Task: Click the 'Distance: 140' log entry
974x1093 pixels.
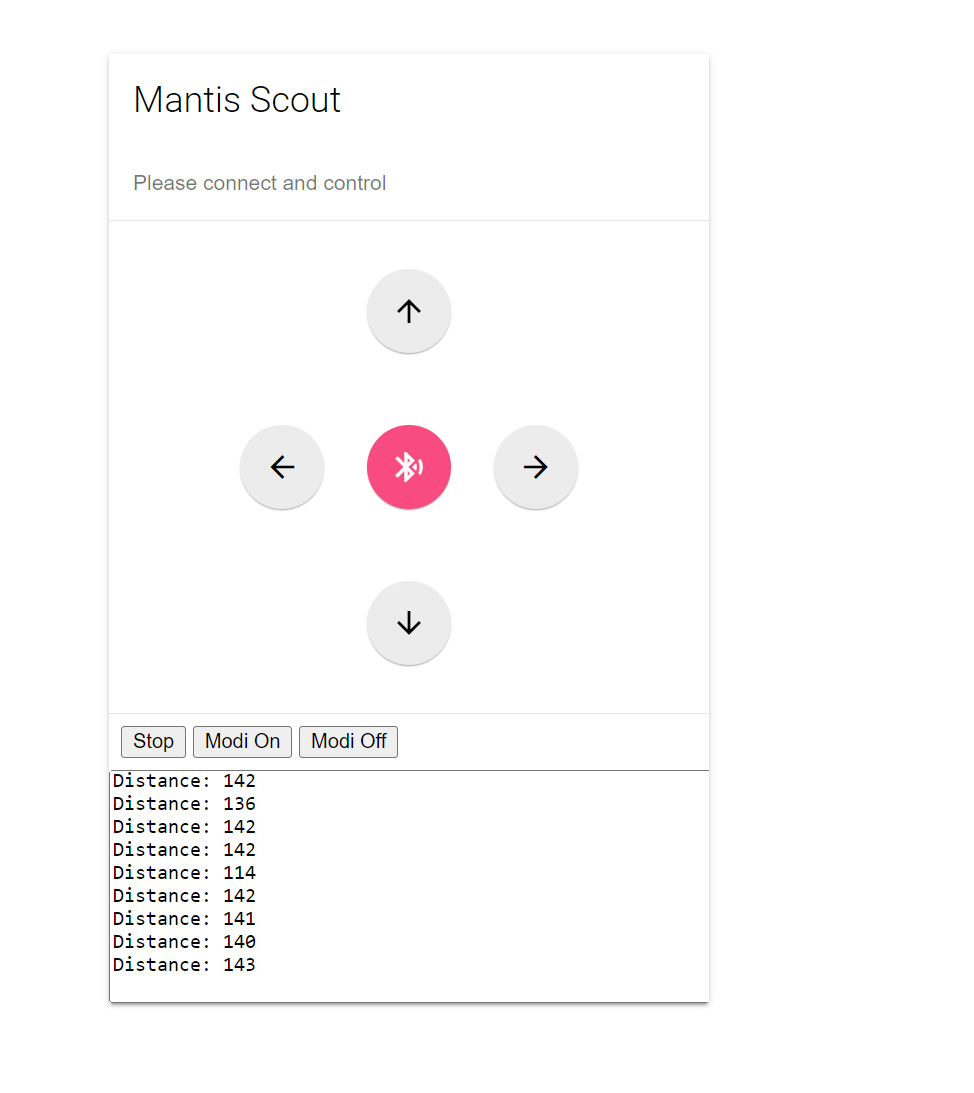Action: pyautogui.click(x=184, y=942)
